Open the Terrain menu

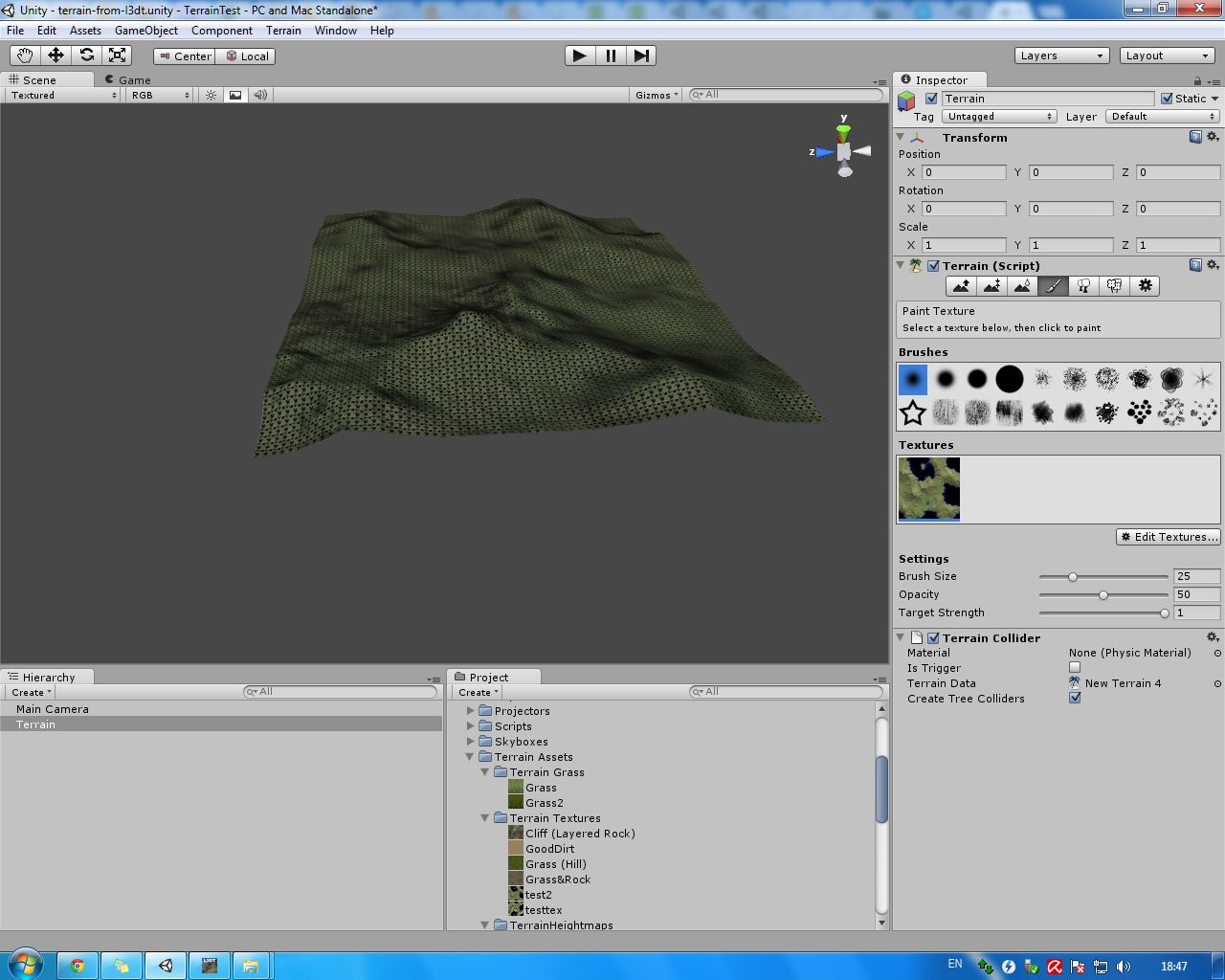point(283,30)
